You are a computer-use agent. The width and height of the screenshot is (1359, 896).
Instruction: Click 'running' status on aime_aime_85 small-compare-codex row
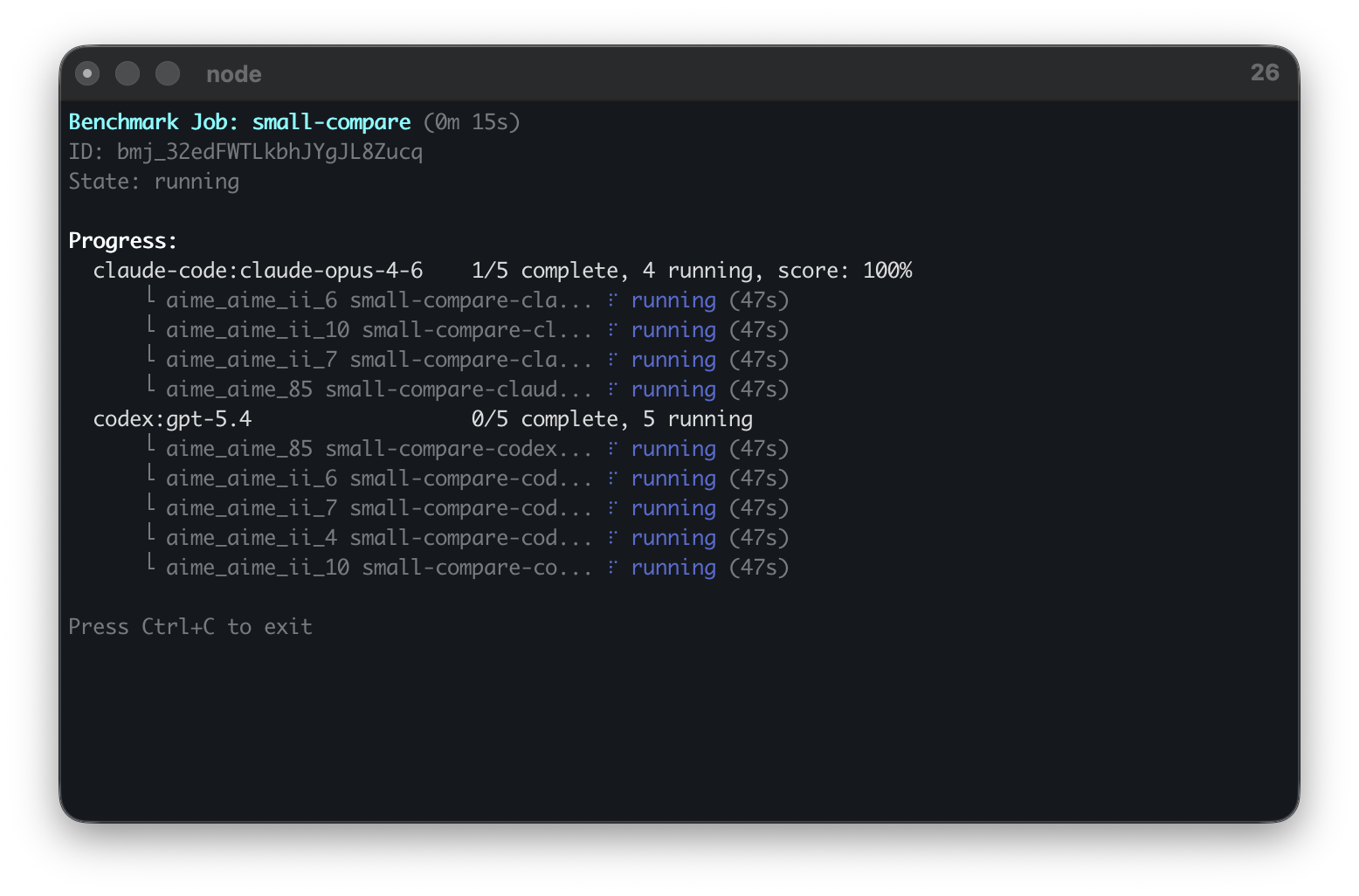click(673, 449)
